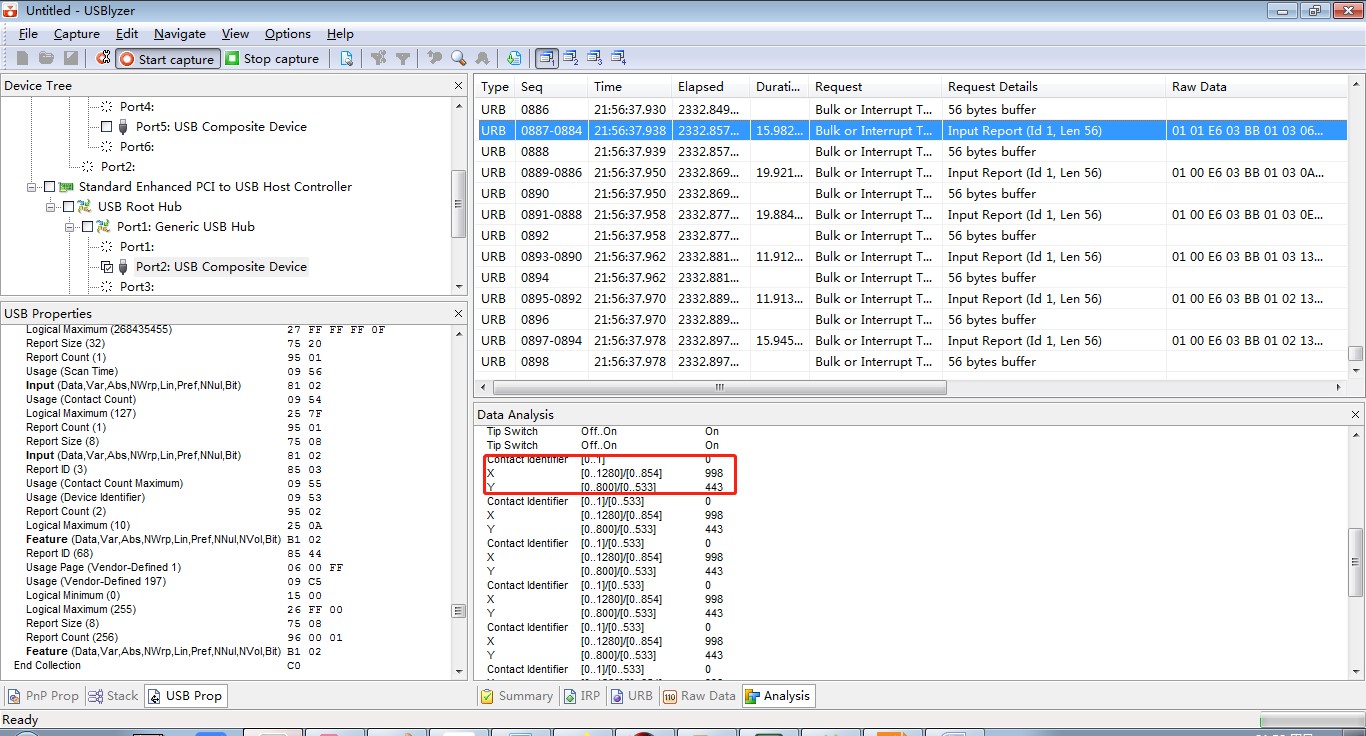Click the USB plug icon of Port5 device
The image size is (1366, 736).
(x=123, y=127)
